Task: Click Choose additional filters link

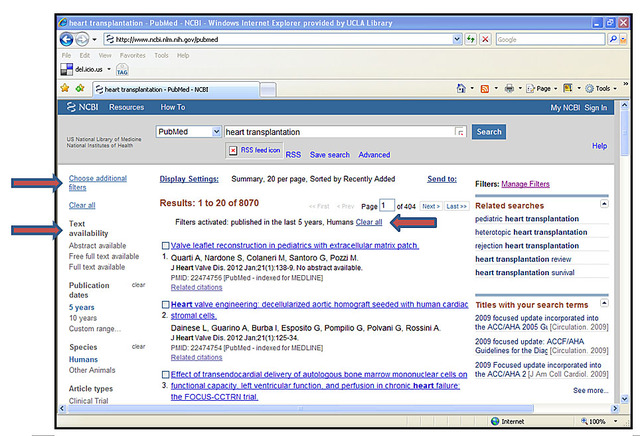Action: click(x=98, y=183)
